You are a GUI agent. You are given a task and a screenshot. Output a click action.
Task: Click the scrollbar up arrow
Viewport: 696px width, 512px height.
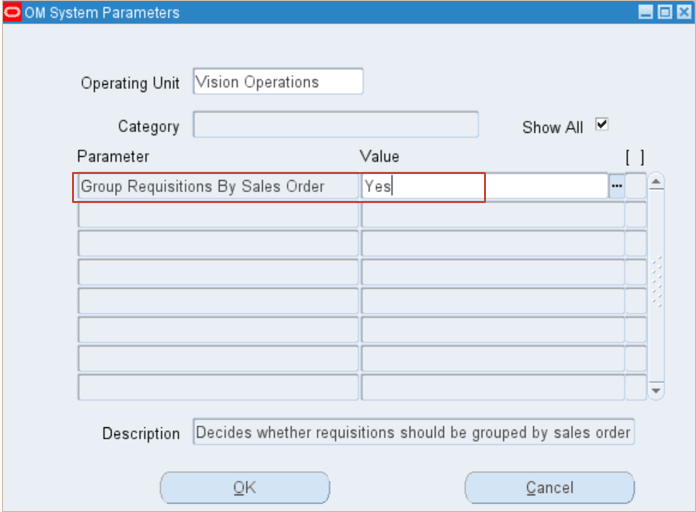pos(656,182)
